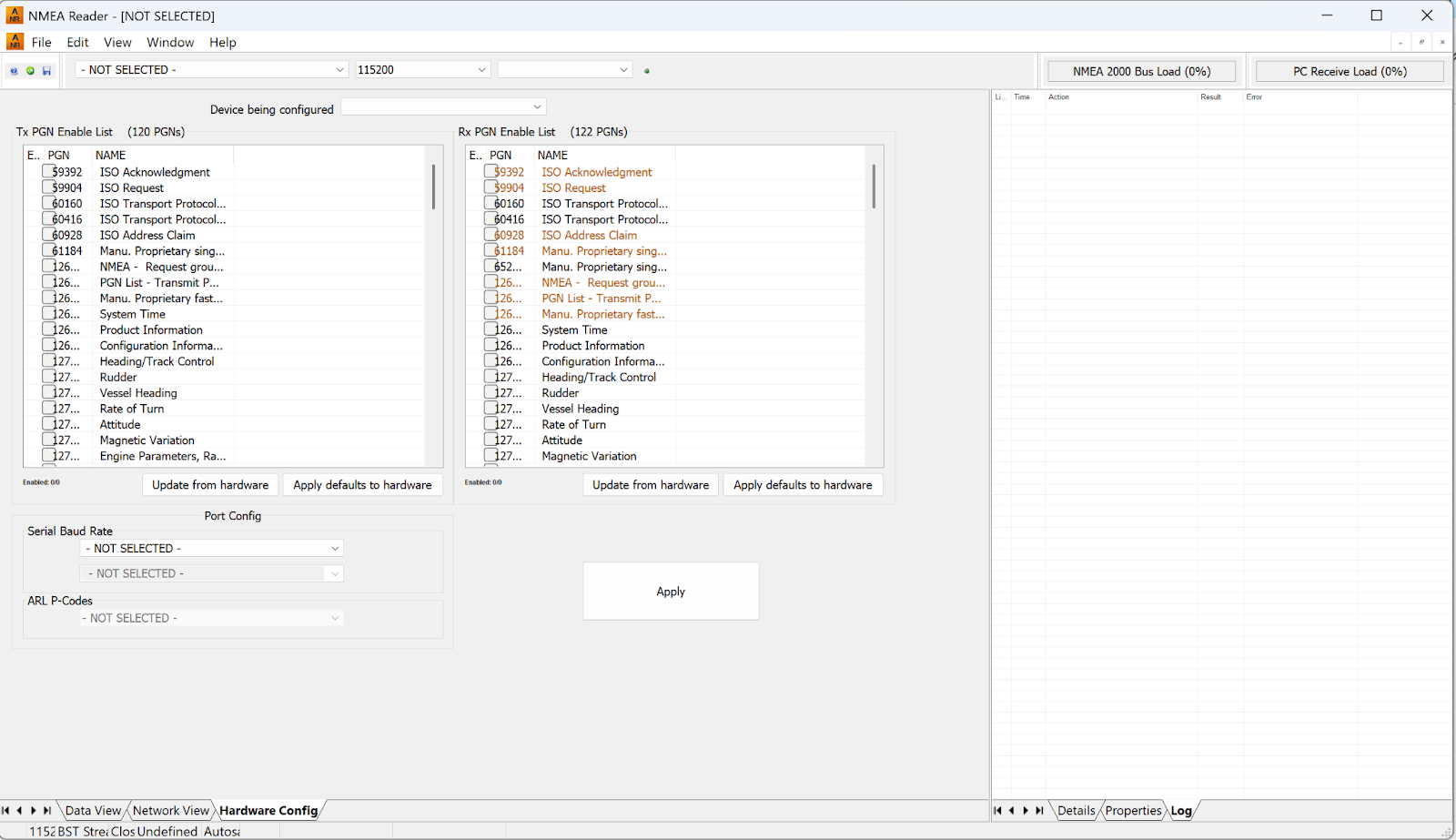
Task: Click the Rx PGN list vertical scrollbar
Action: point(874,187)
